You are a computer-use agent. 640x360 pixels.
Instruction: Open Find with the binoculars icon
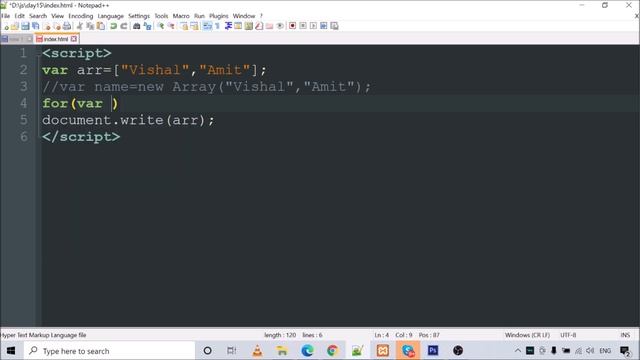pos(137,26)
